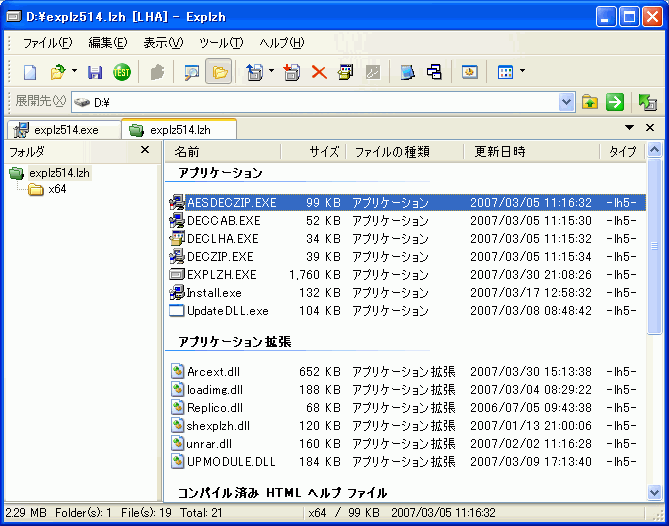The width and height of the screenshot is (669, 526).
Task: Click the tilted blue monitor icon
Action: pos(407,72)
